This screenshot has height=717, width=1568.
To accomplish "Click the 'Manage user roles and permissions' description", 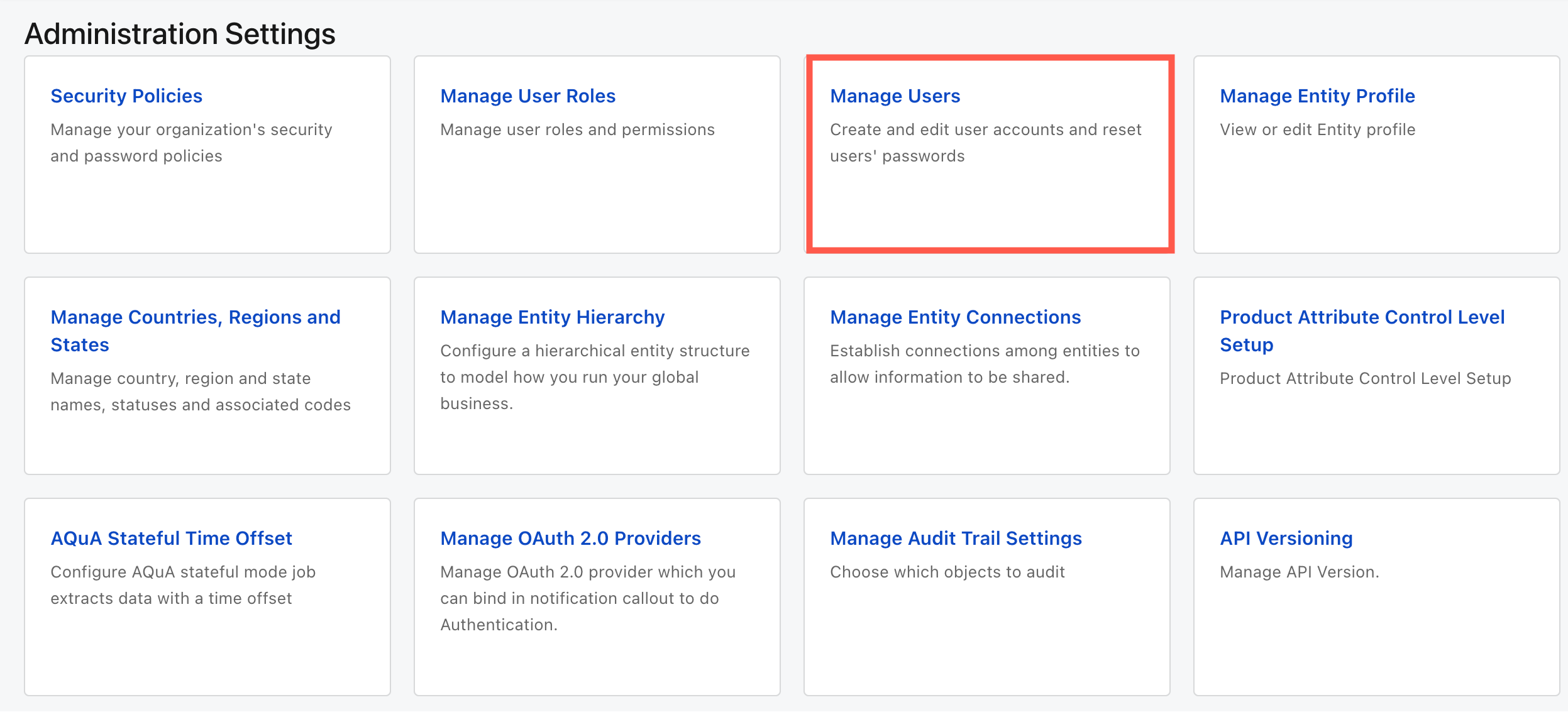I will [577, 130].
